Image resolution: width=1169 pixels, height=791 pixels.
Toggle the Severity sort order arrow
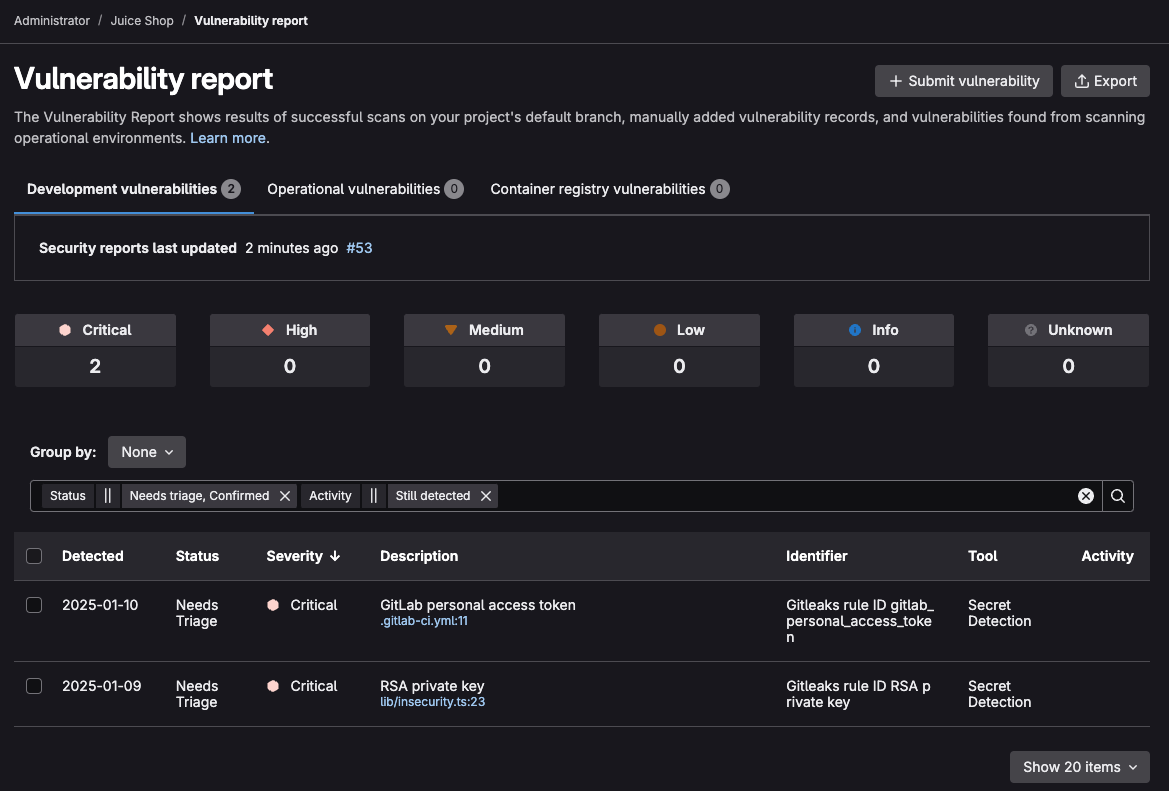(334, 556)
